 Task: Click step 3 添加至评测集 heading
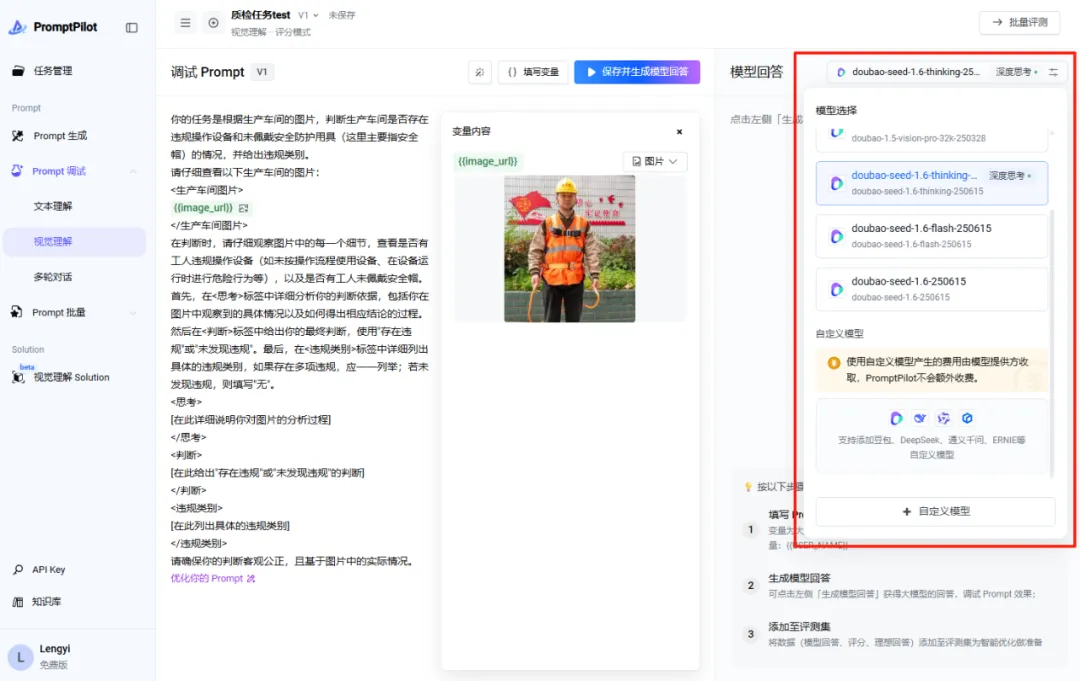pyautogui.click(x=799, y=626)
